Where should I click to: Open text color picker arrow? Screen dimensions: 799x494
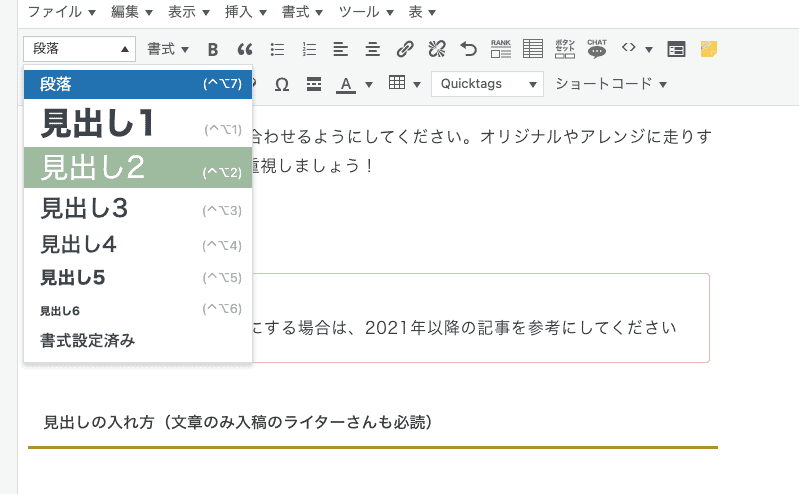(369, 85)
